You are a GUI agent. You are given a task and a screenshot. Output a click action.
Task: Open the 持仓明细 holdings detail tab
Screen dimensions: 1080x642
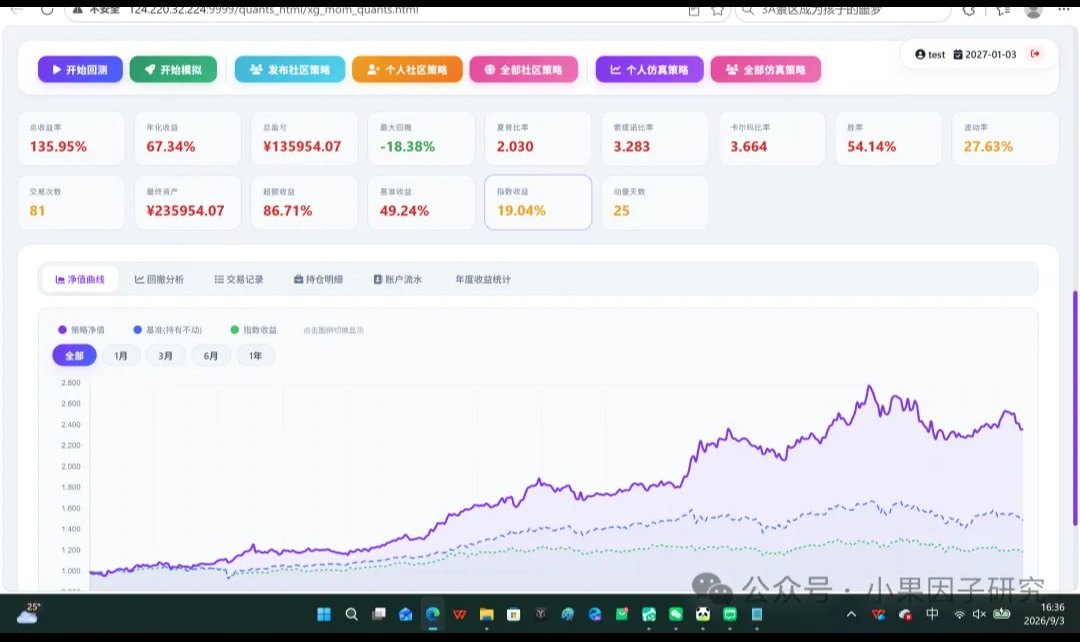tap(318, 279)
